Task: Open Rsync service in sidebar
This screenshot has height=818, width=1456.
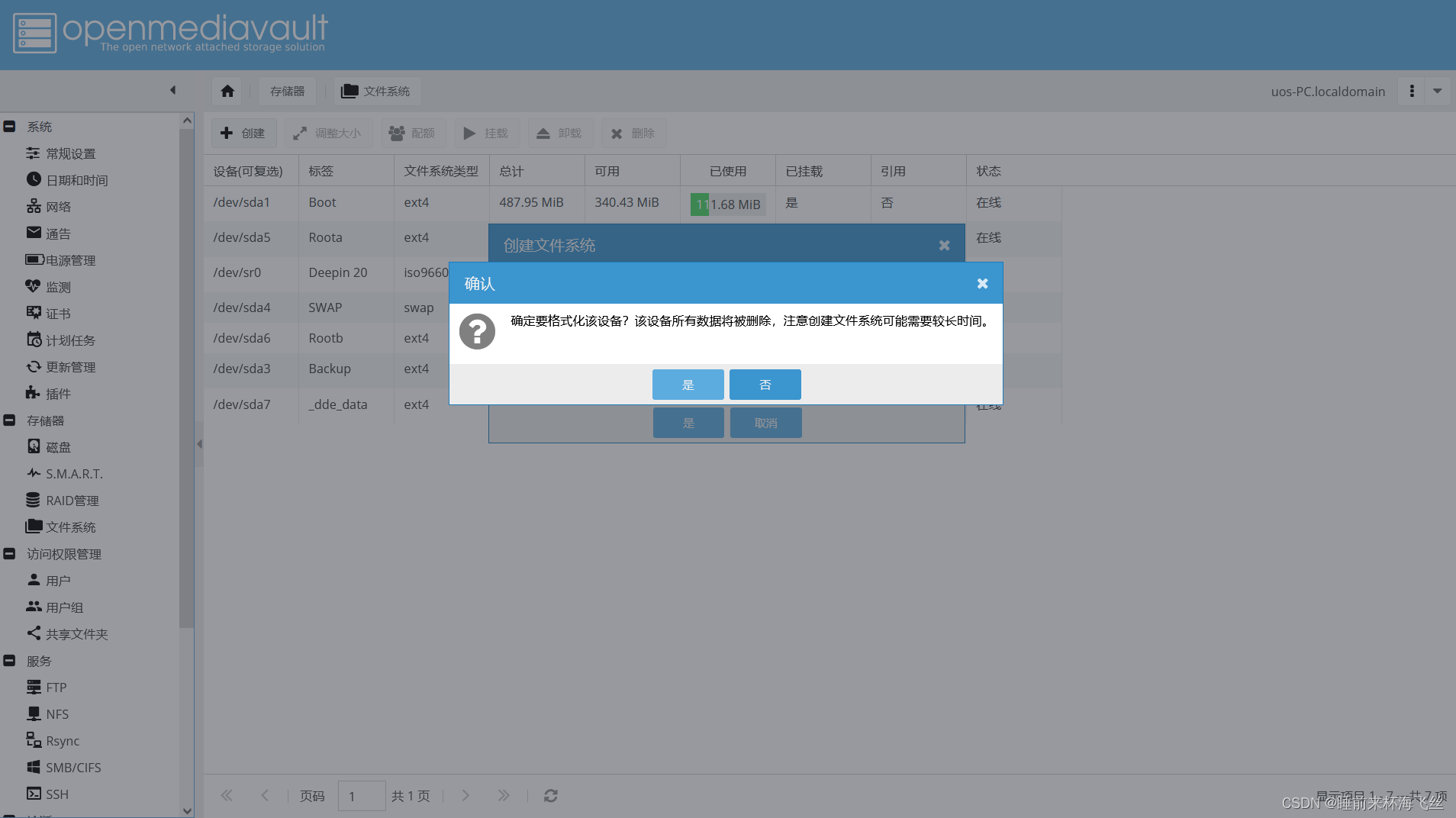Action: click(53, 741)
